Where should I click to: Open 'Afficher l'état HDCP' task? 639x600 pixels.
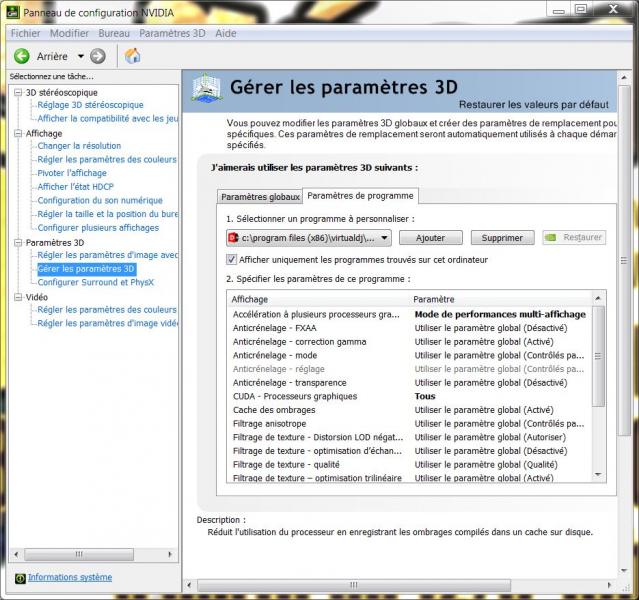coord(75,187)
